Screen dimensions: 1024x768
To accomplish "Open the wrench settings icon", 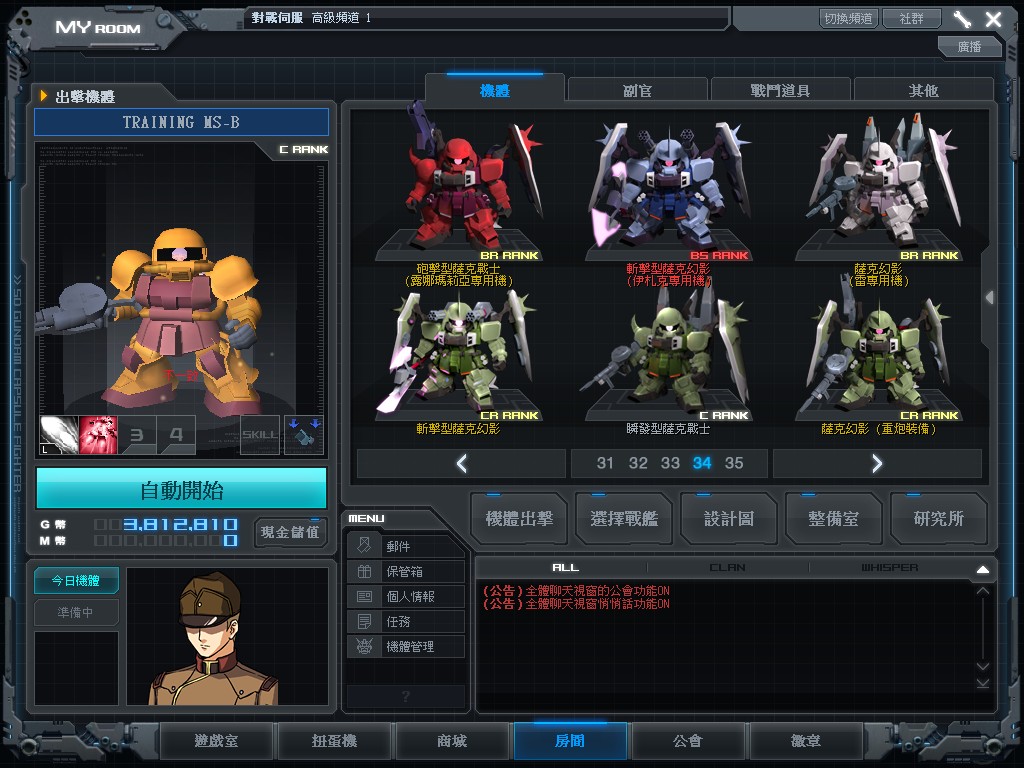I will click(961, 19).
